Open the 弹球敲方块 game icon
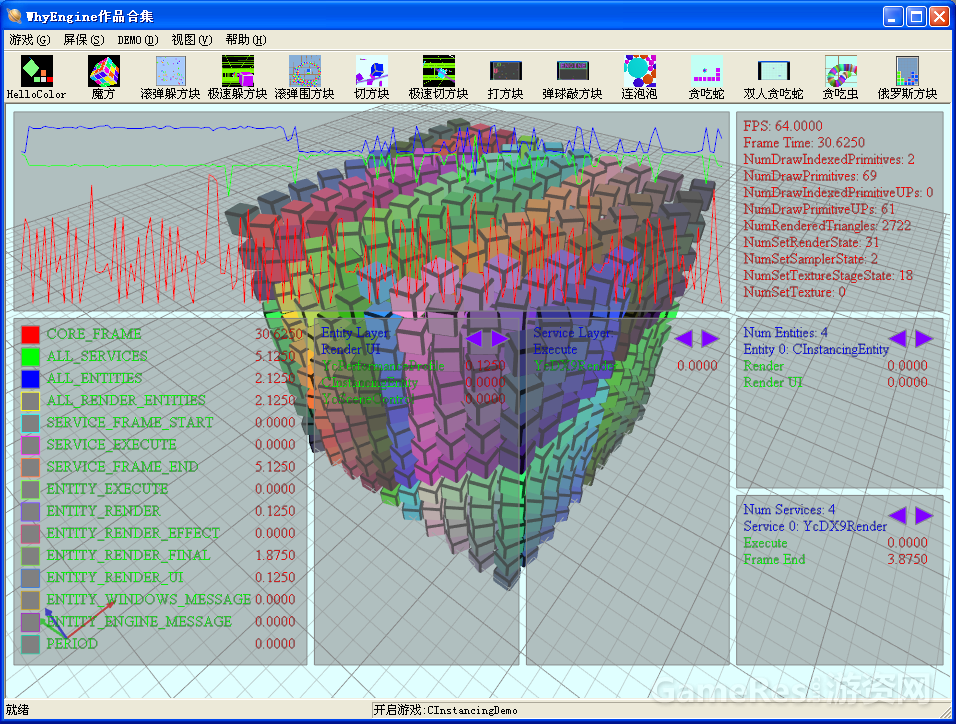The height and width of the screenshot is (724, 956). 572,77
